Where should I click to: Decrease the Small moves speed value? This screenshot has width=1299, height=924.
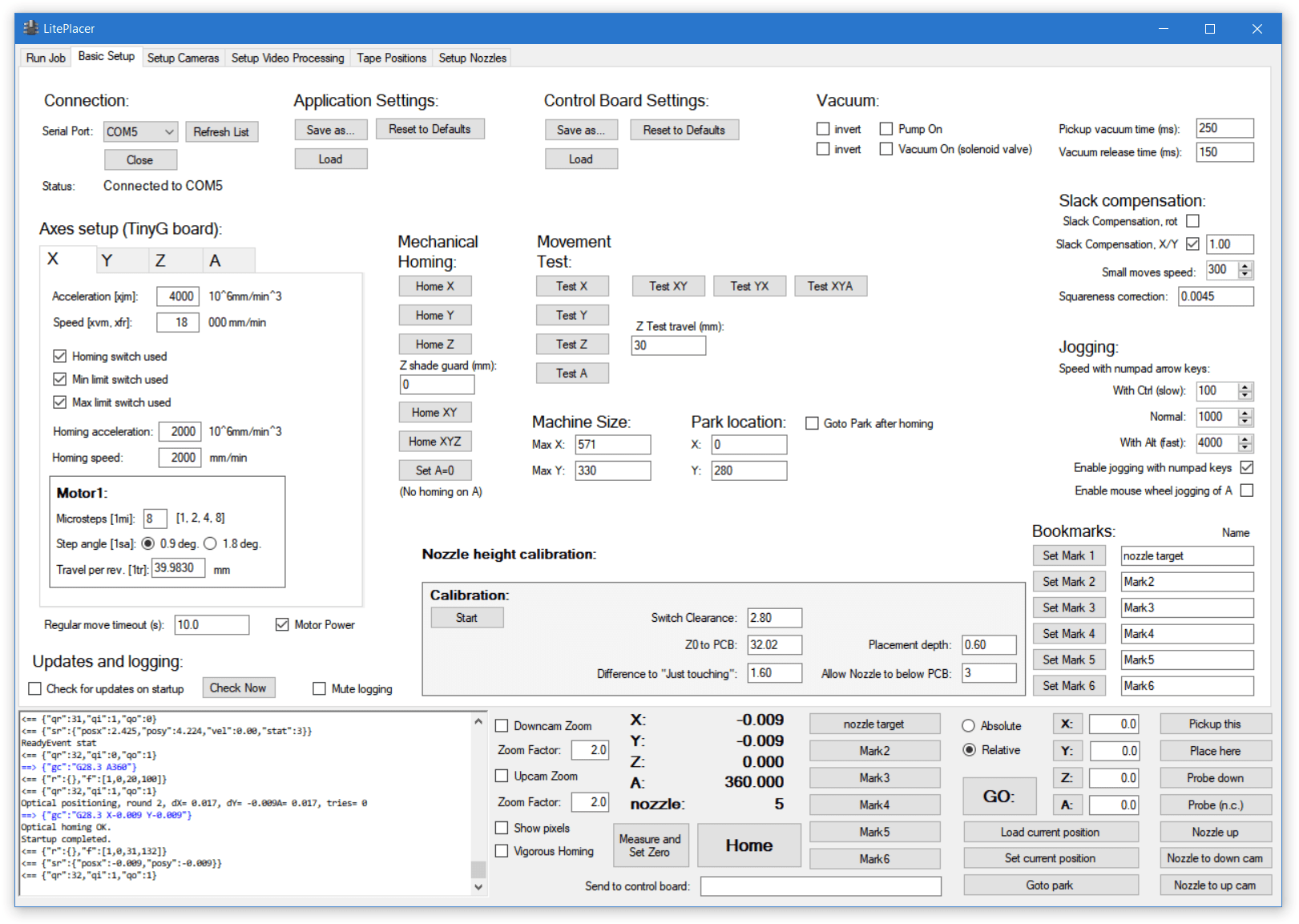(x=1245, y=275)
